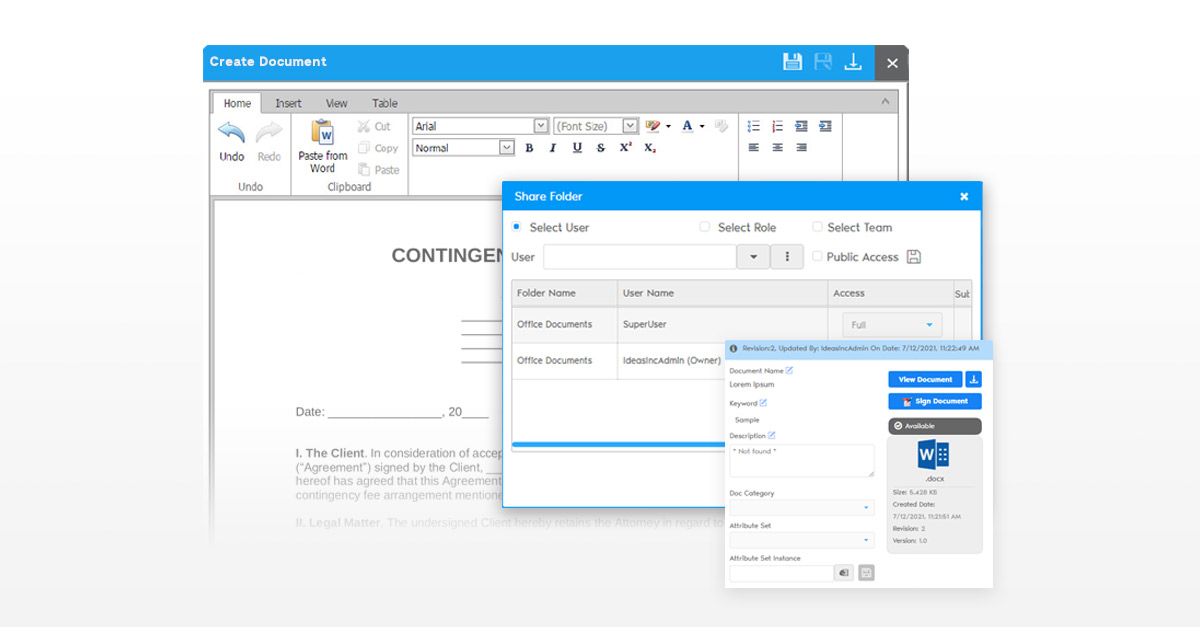1200x627 pixels.
Task: Toggle Strikethrough formatting
Action: (601, 148)
